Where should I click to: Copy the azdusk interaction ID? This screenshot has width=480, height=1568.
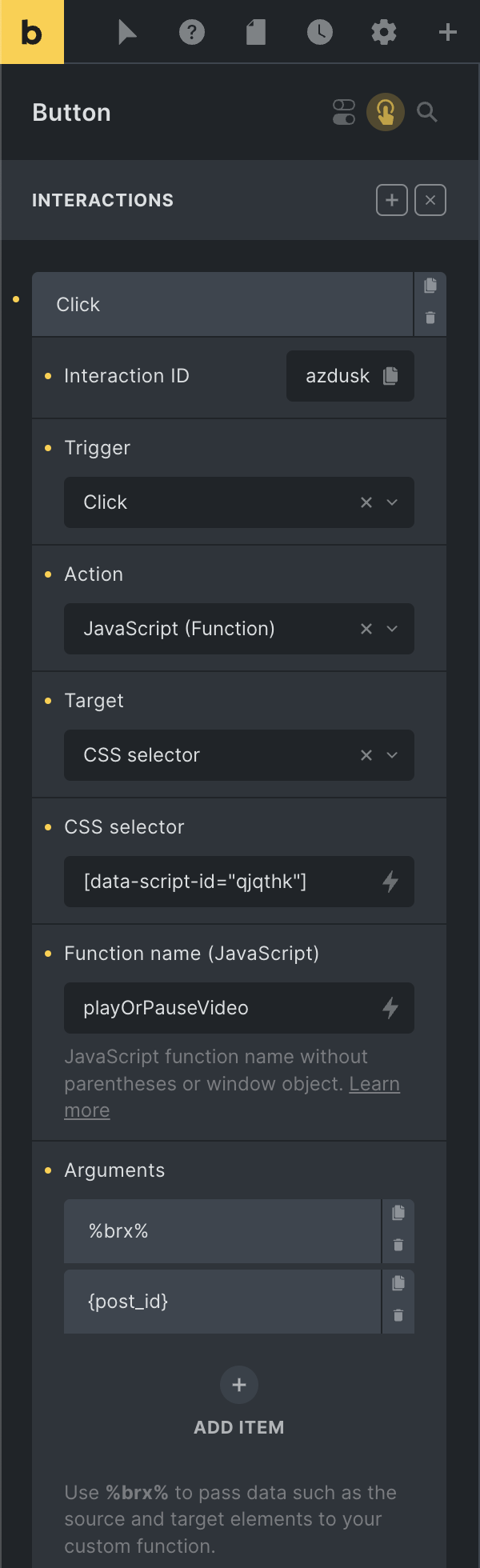click(x=390, y=376)
